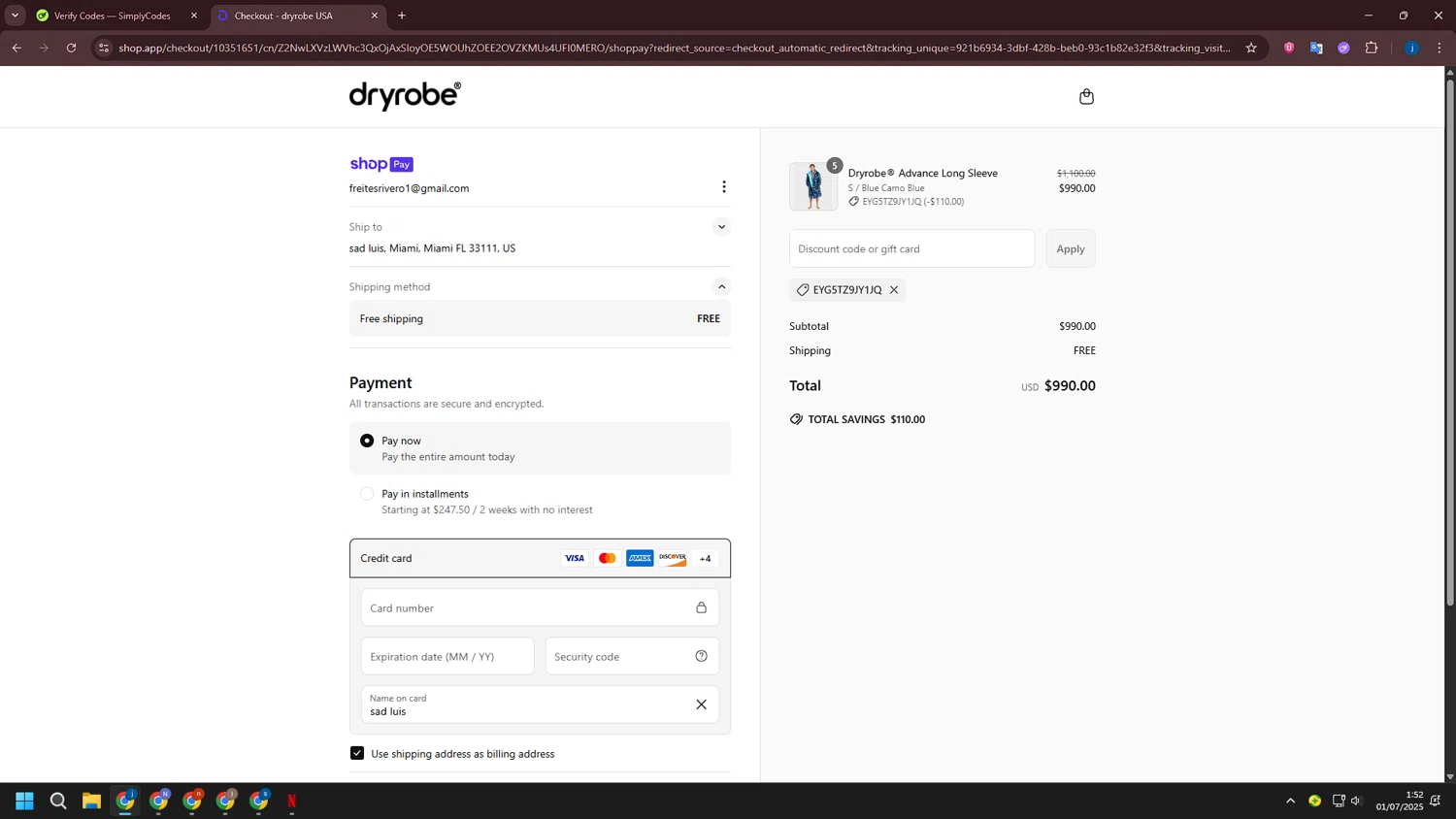The width and height of the screenshot is (1456, 819).
Task: Click the American Express logo
Action: click(640, 558)
